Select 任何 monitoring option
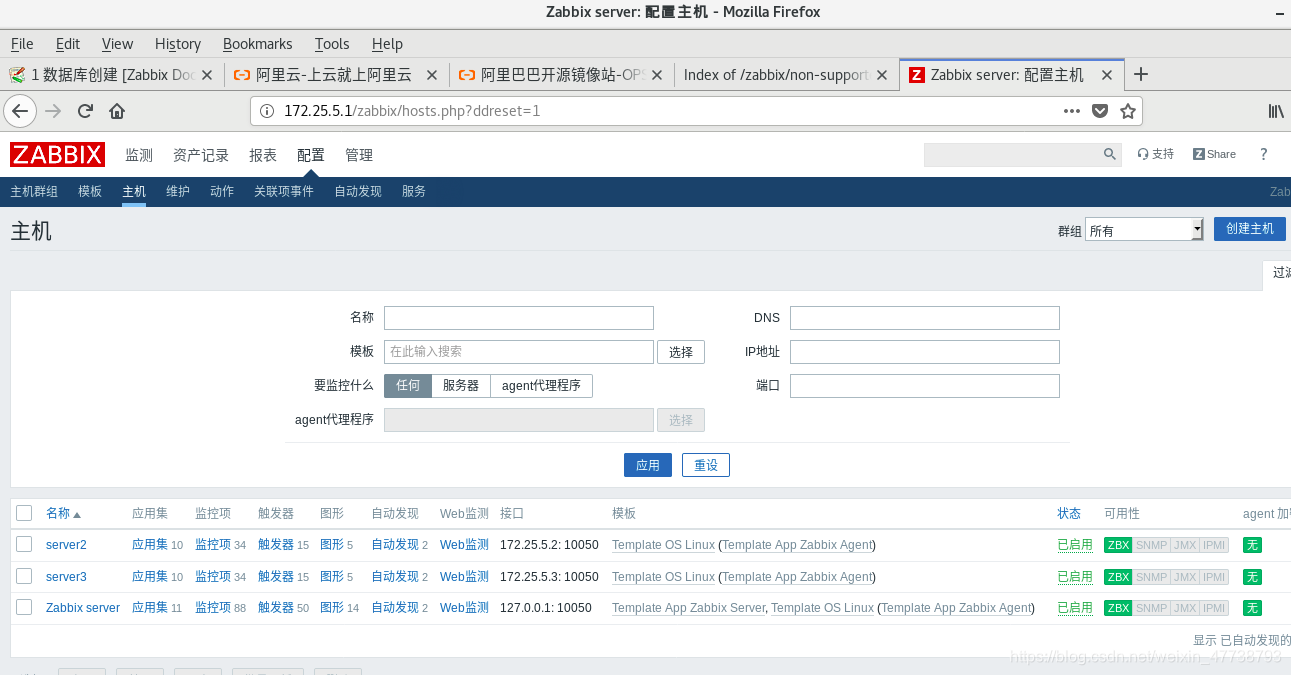1291x675 pixels. click(x=408, y=386)
